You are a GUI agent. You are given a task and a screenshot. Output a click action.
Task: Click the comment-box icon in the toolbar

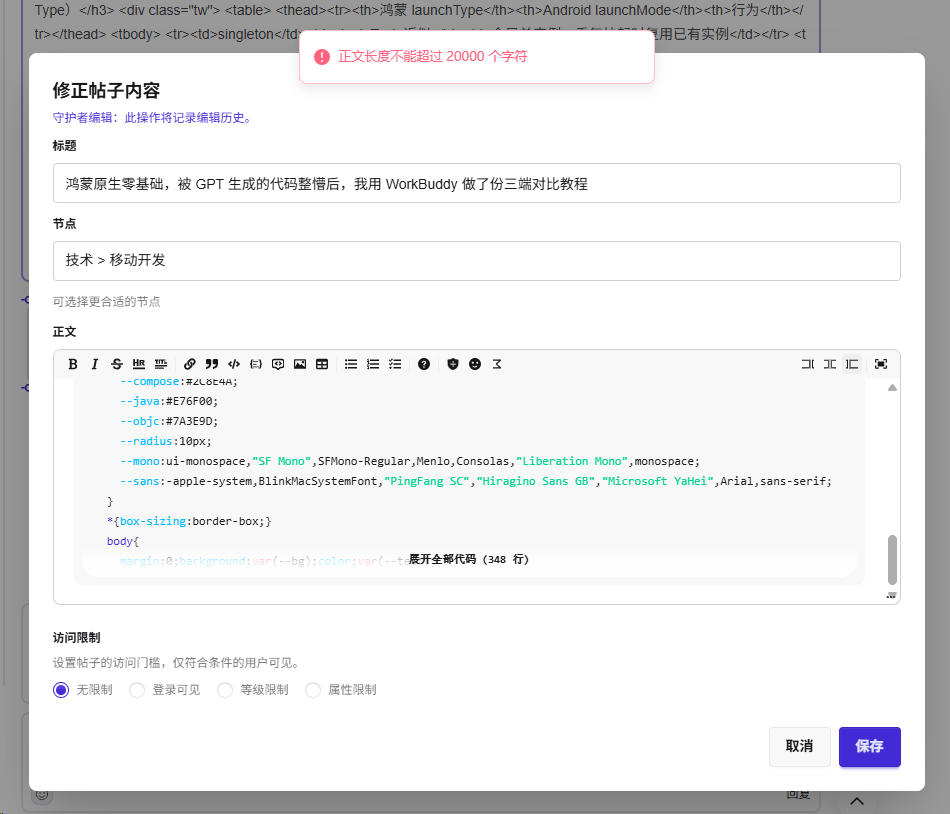click(278, 364)
